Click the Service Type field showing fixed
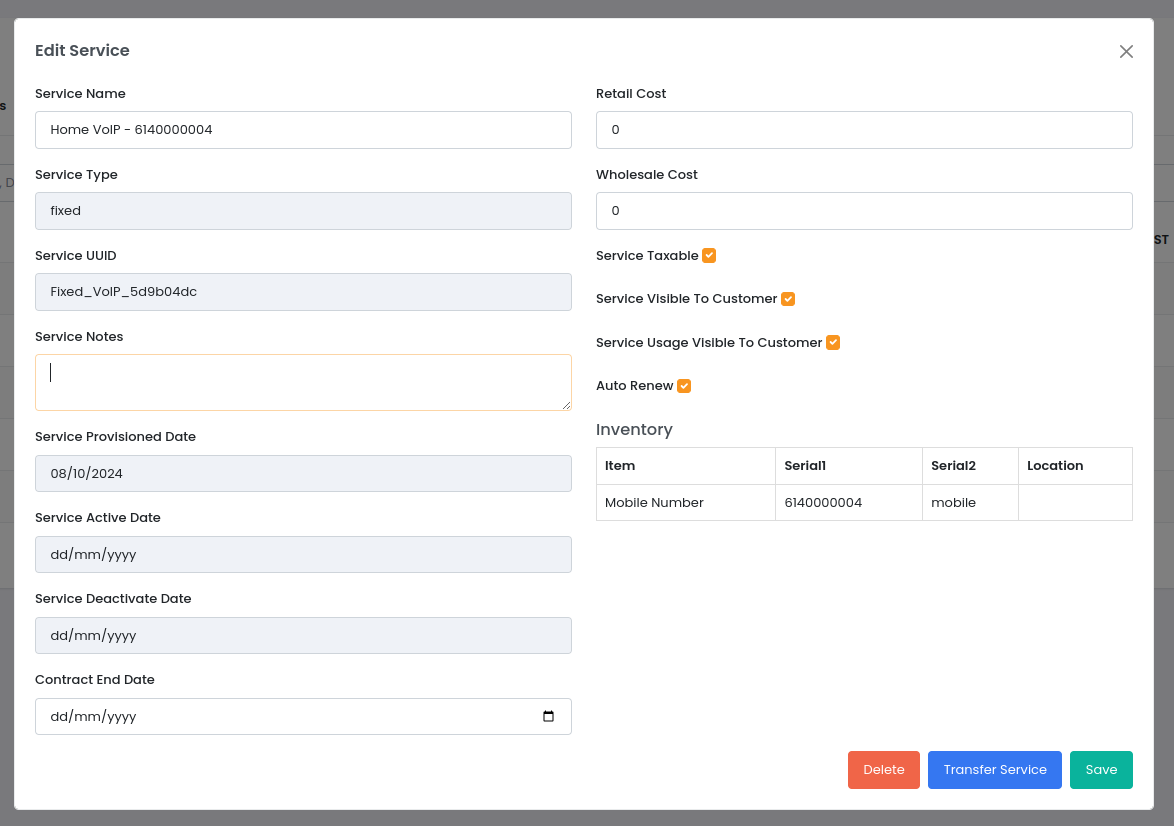 [303, 210]
